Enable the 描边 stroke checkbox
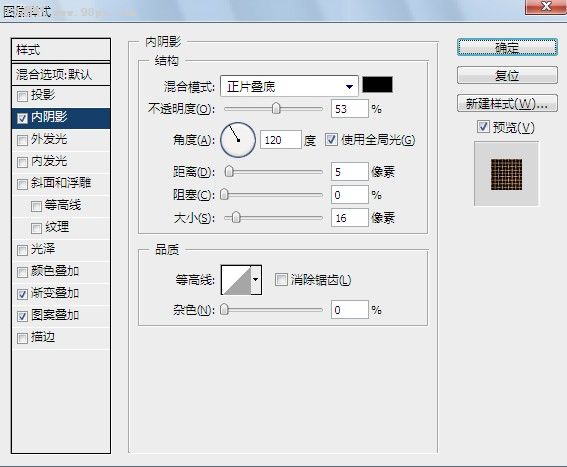Viewport: 567px width, 467px height. (x=22, y=338)
